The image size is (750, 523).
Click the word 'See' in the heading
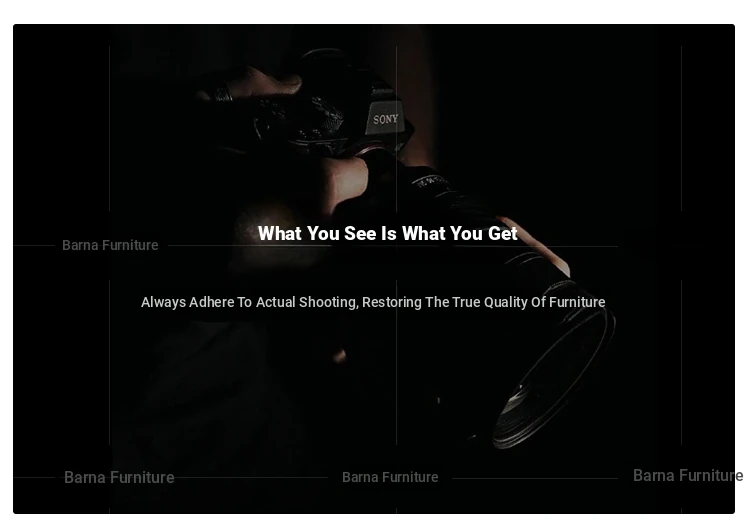(360, 234)
